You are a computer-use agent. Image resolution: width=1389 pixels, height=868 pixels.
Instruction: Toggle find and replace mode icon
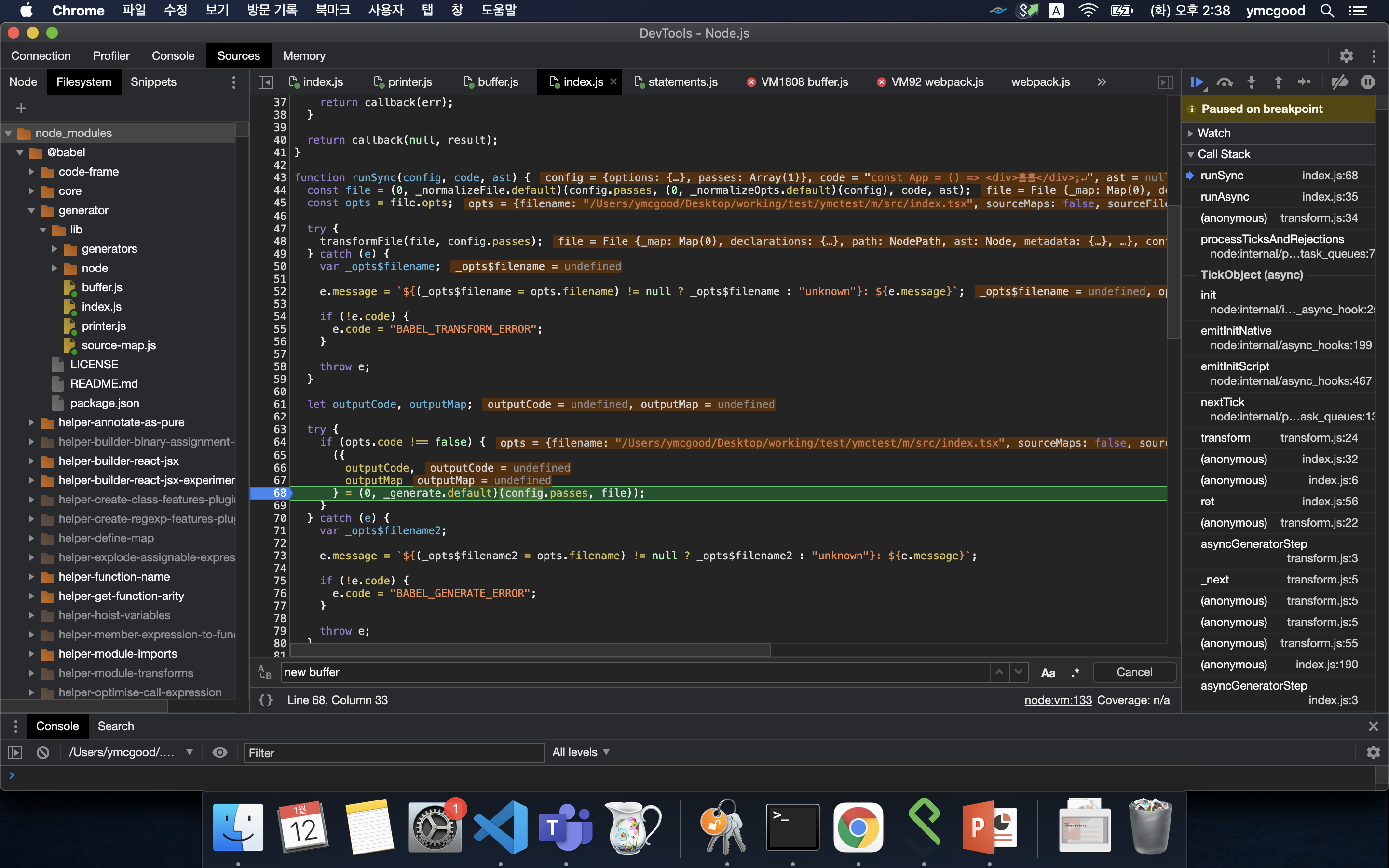[265, 672]
